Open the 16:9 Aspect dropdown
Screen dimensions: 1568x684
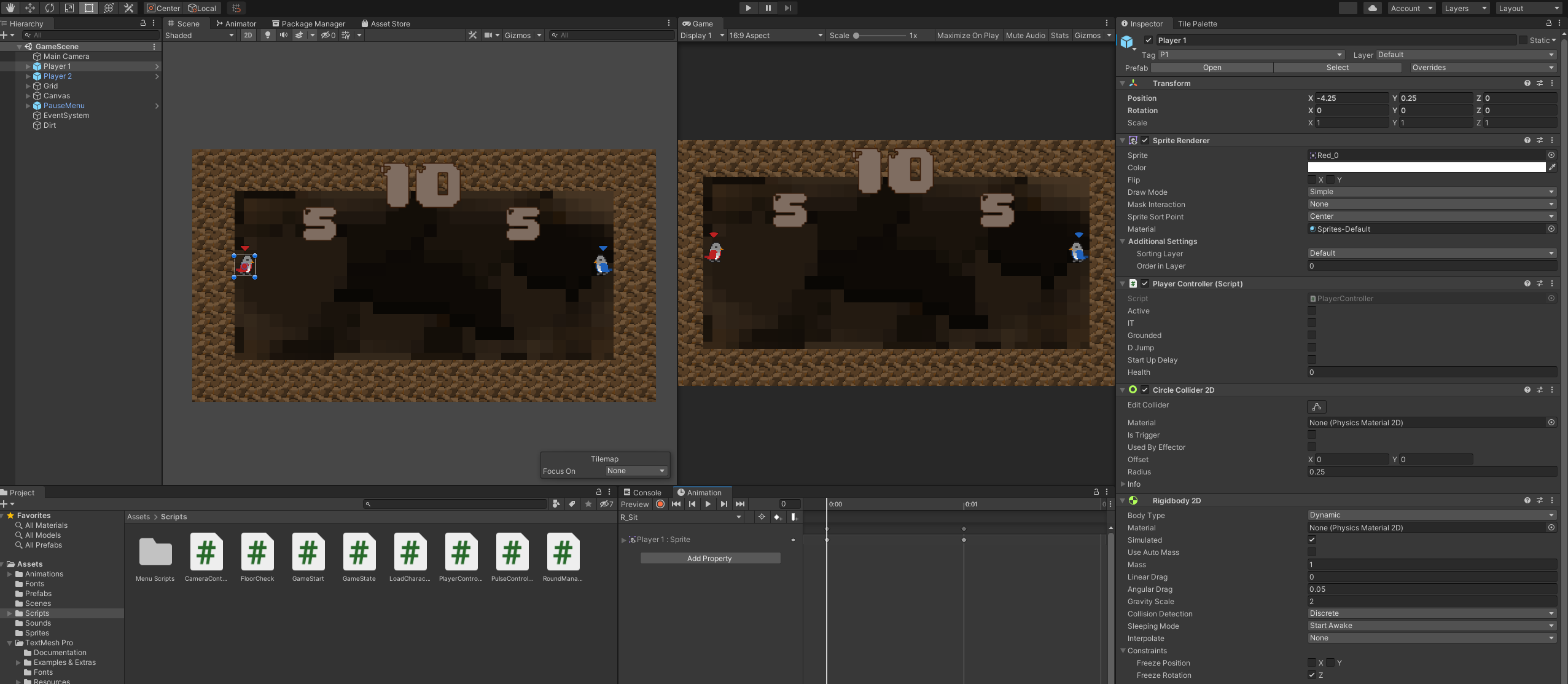click(x=776, y=36)
